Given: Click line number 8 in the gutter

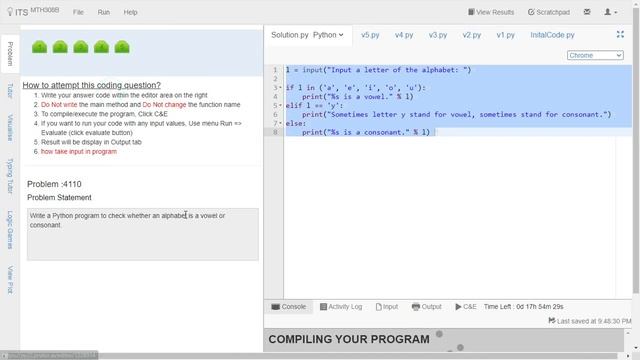Looking at the screenshot, I should click(275, 132).
